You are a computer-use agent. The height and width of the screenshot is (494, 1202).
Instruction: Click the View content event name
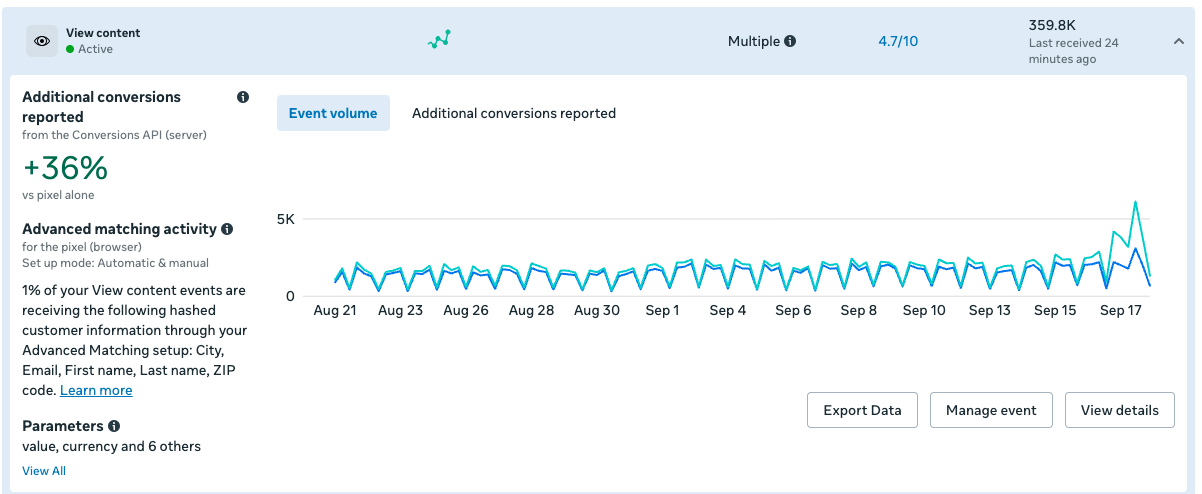click(103, 33)
